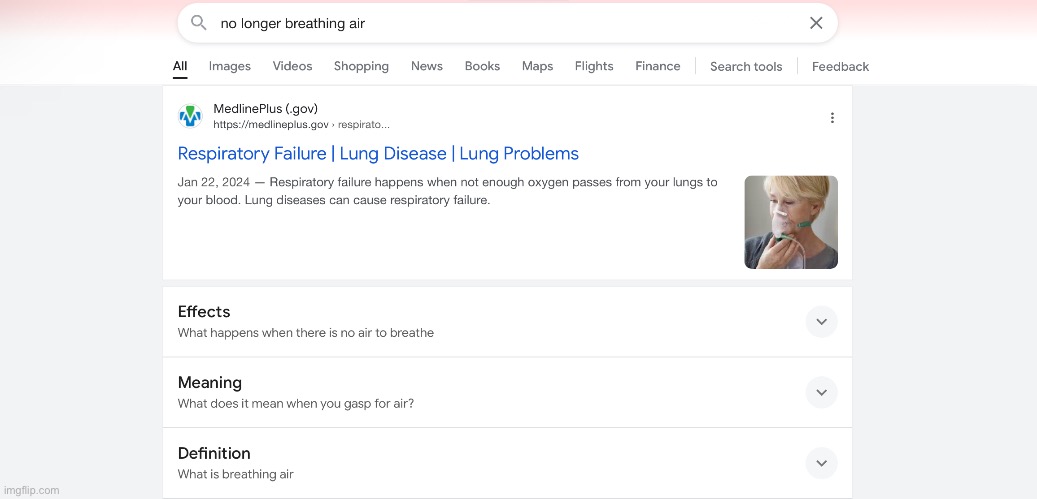Open Search tools
The image size is (1037, 499).
(x=746, y=67)
